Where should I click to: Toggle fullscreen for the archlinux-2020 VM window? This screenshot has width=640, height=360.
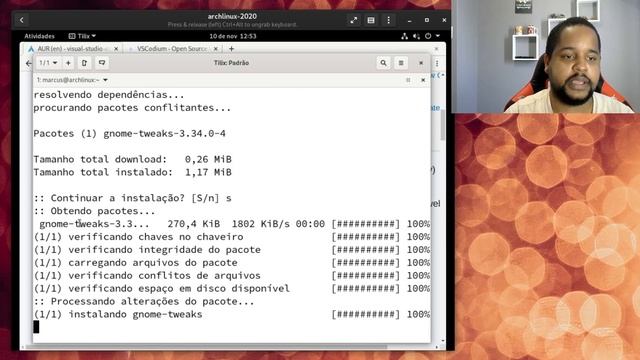353,20
